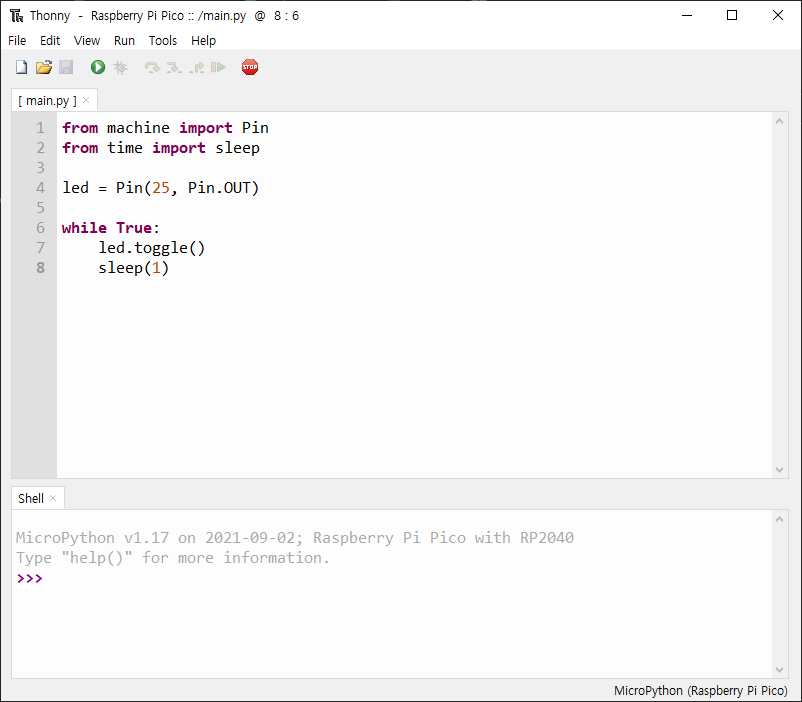Click line number 8 in gutter
The image size is (802, 702).
[x=40, y=268]
